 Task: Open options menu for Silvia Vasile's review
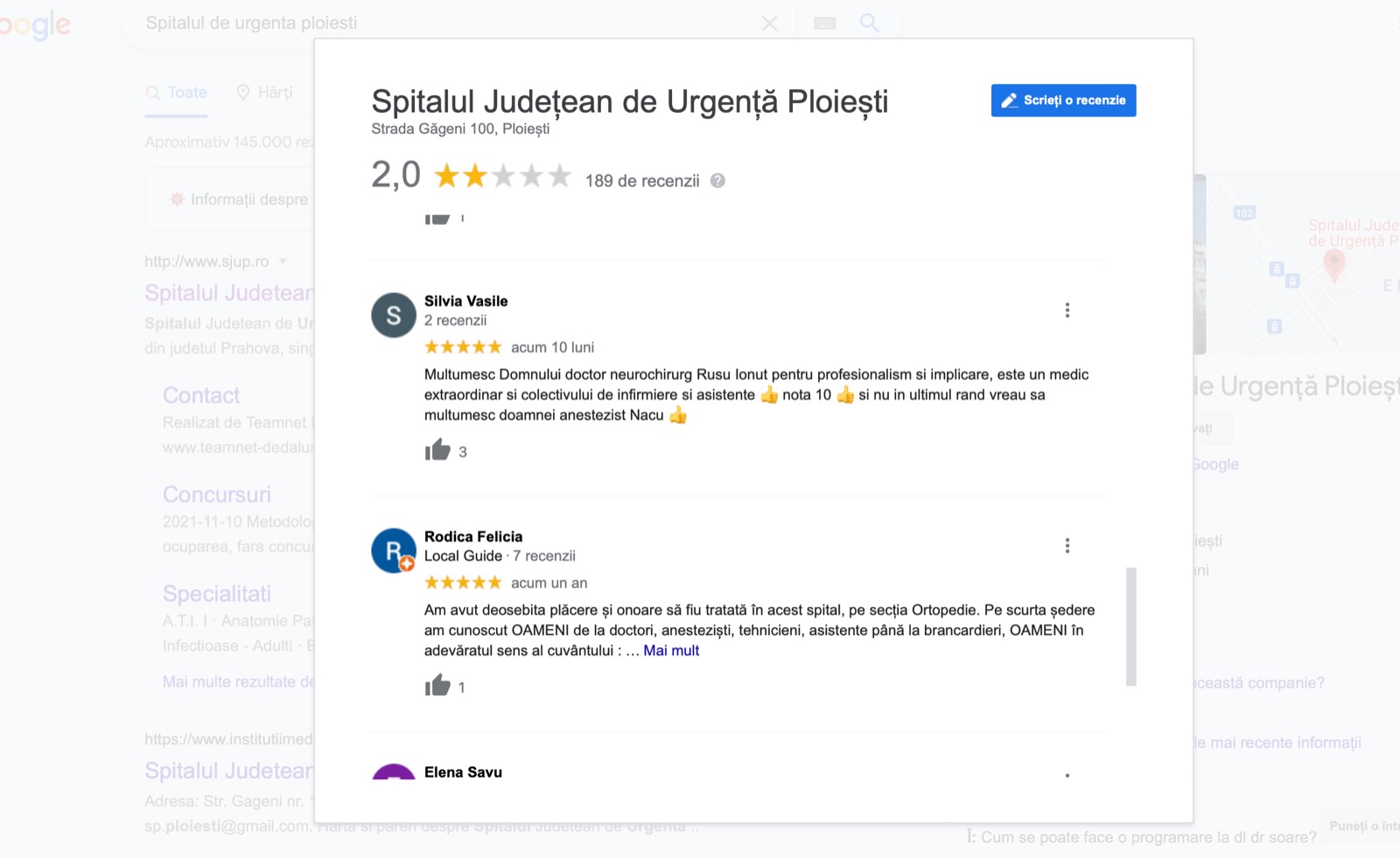point(1067,310)
